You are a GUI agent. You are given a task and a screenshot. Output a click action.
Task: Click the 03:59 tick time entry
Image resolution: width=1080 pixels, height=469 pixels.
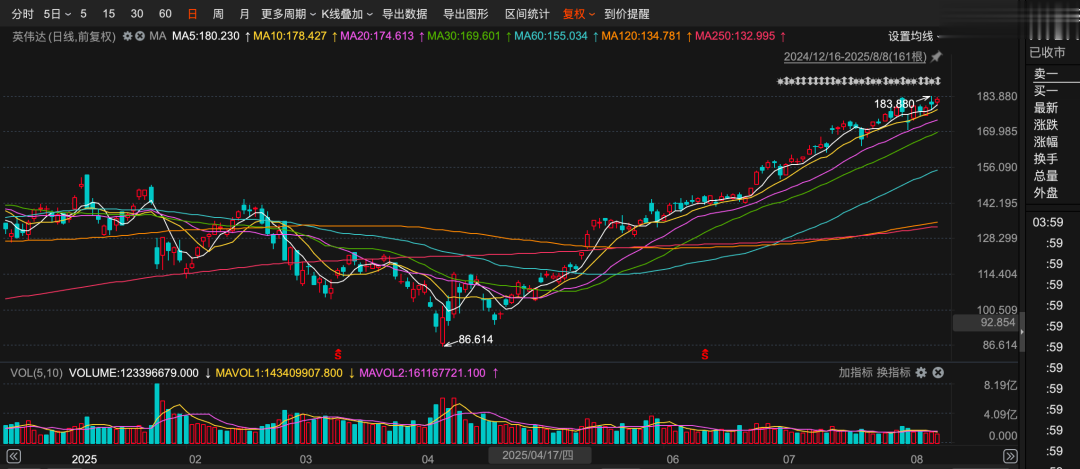pyautogui.click(x=1048, y=222)
